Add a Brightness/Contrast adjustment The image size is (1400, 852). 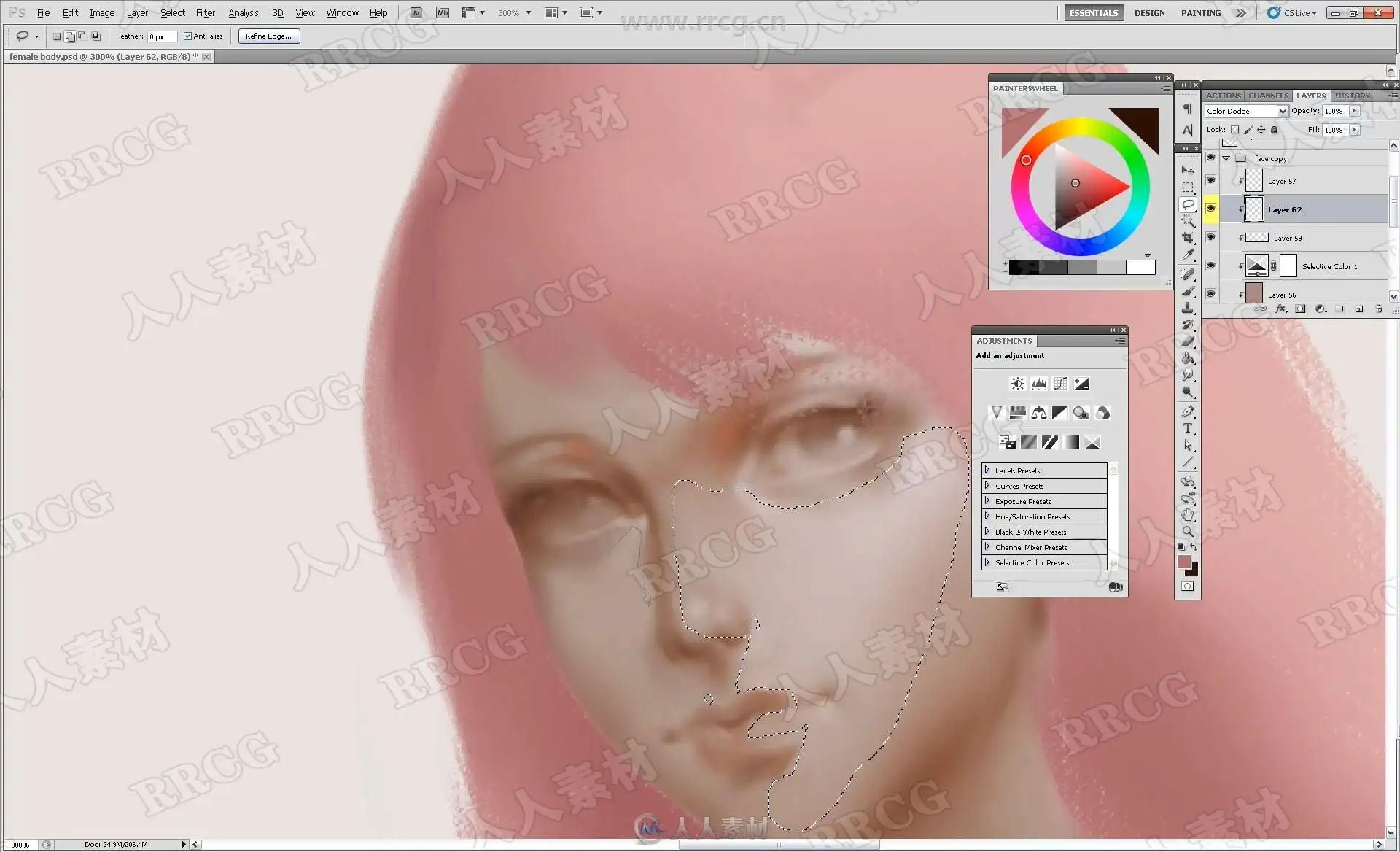coord(1017,384)
